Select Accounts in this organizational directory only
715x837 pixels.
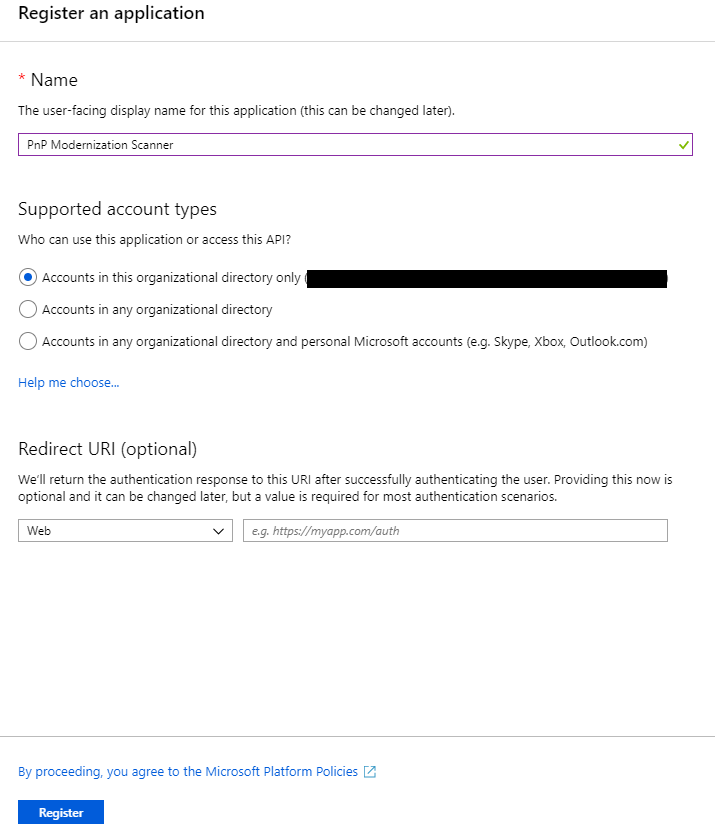[x=29, y=277]
